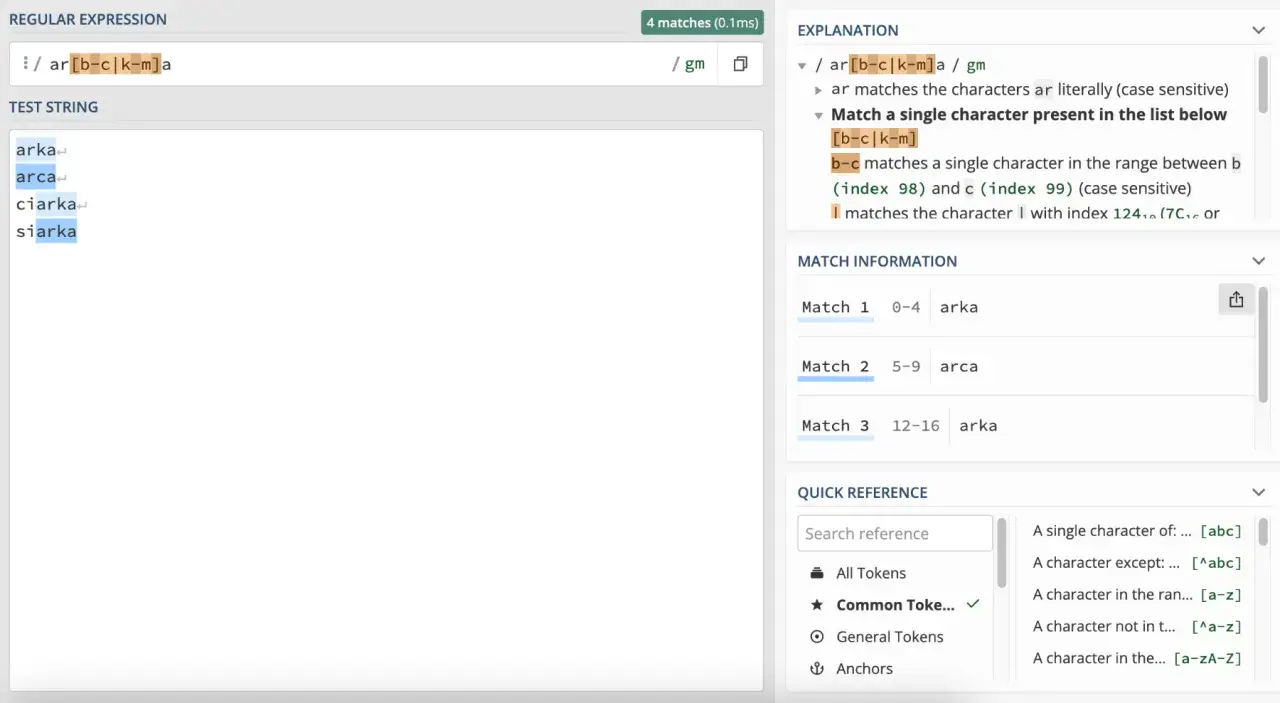This screenshot has height=703, width=1280.
Task: Open the regex flags gm selector
Action: pos(694,64)
